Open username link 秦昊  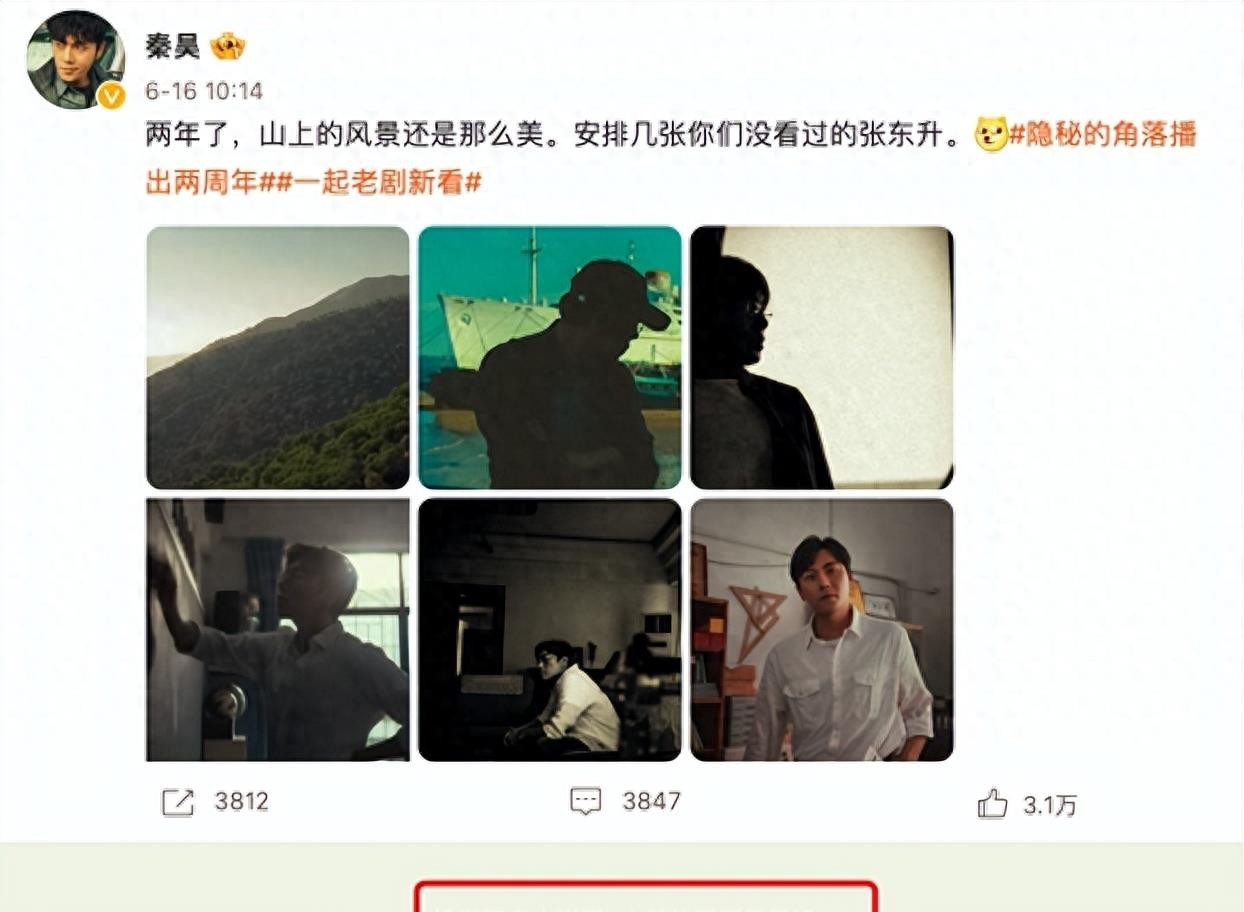pyautogui.click(x=173, y=46)
